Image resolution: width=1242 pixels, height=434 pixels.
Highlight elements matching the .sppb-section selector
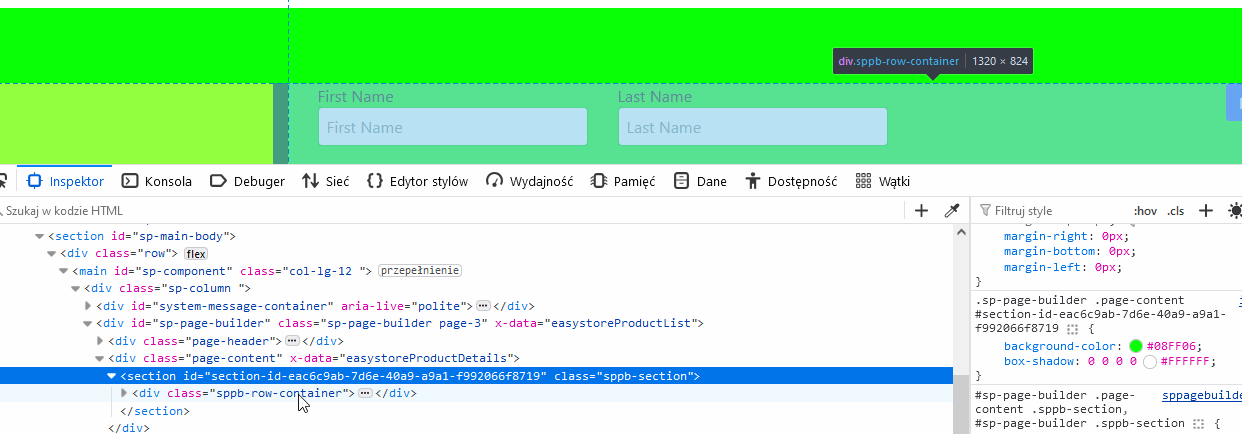[x=1199, y=424]
